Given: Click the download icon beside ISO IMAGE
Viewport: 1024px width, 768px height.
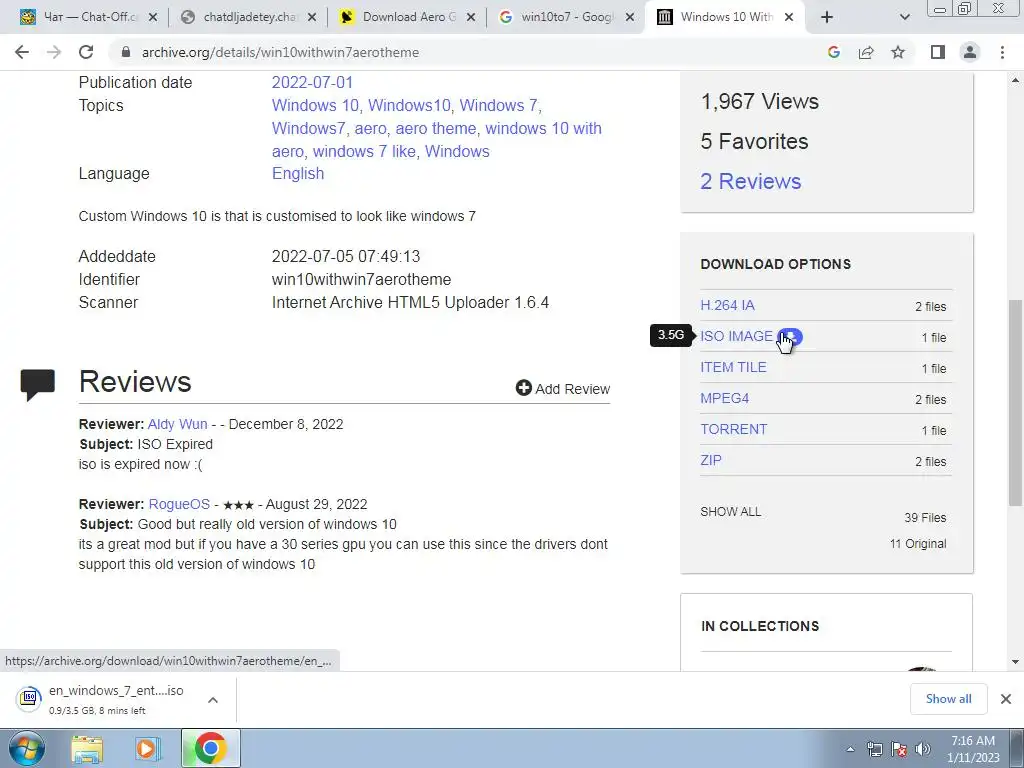Looking at the screenshot, I should point(790,337).
